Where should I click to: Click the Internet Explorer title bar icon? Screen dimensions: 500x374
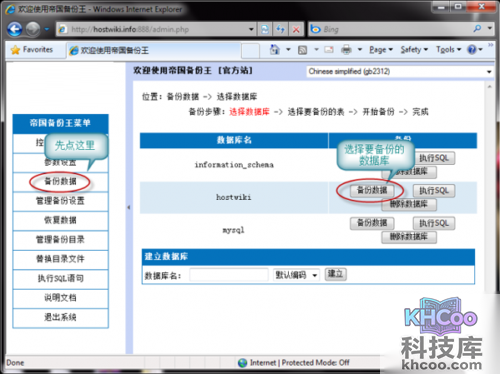tap(10, 9)
